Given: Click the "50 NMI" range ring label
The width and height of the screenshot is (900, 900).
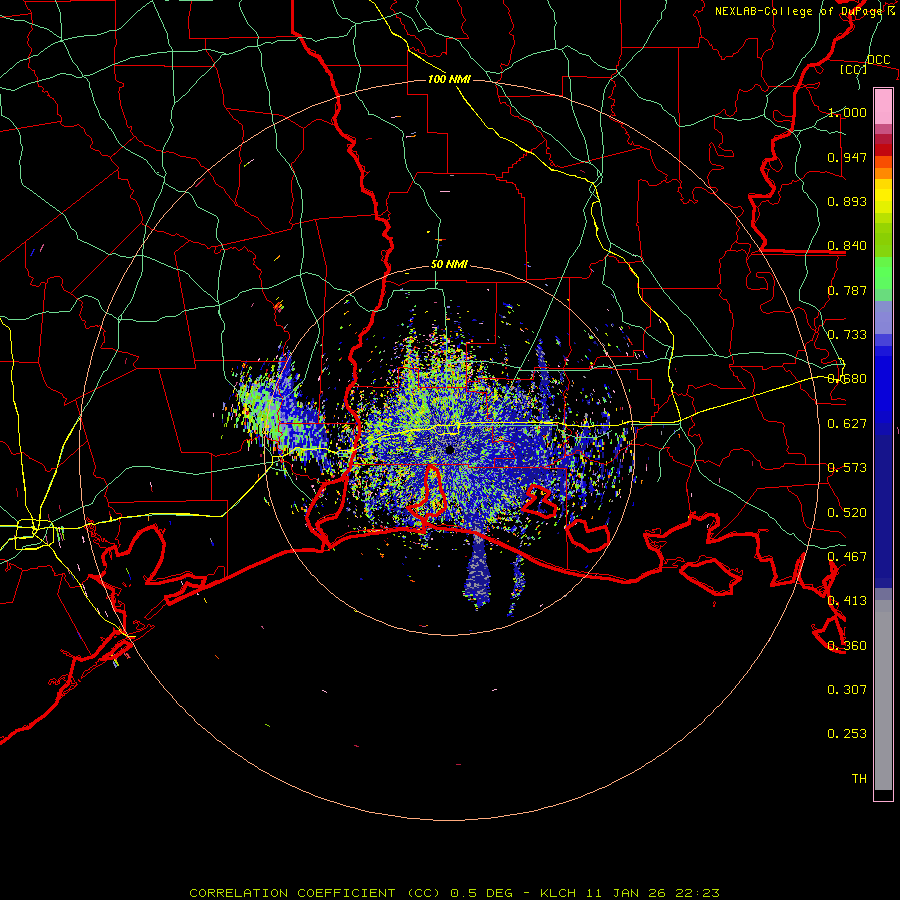Looking at the screenshot, I should (449, 265).
